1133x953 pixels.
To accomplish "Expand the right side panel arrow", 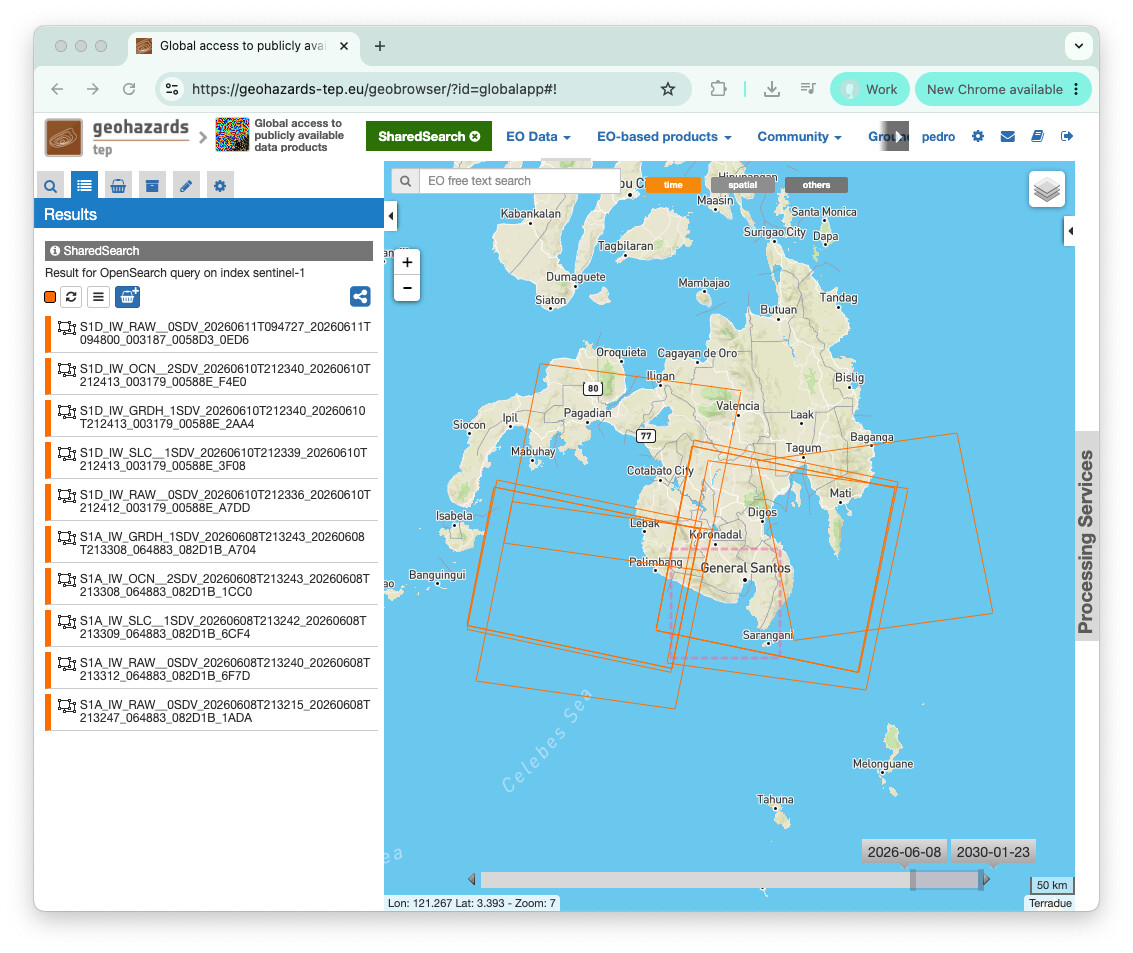I will 1069,231.
